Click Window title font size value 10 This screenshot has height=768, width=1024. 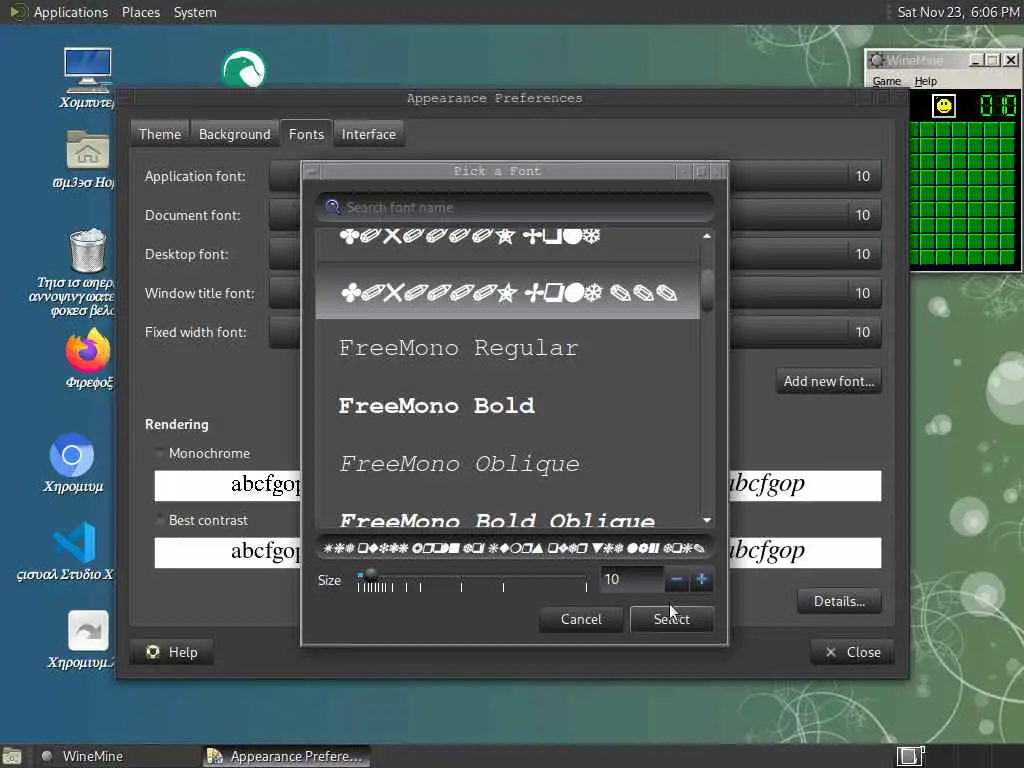pyautogui.click(x=863, y=293)
